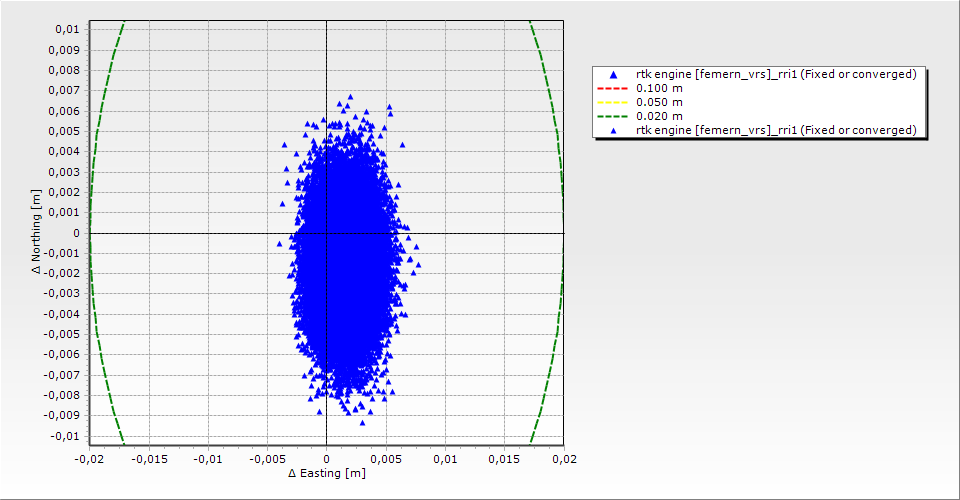The width and height of the screenshot is (960, 500).
Task: Click the Δ Northing [m] axis title
Action: [37, 232]
